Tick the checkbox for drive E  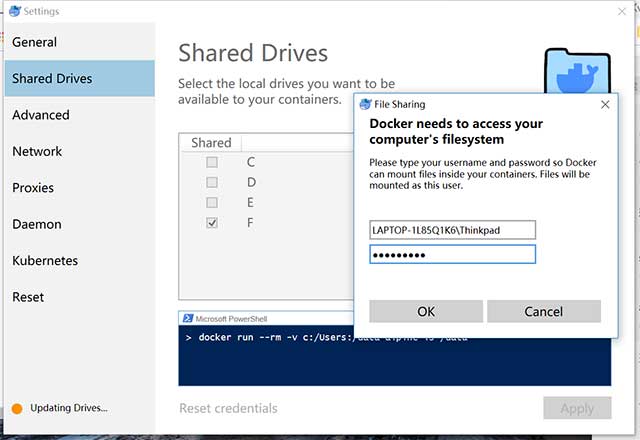tap(212, 202)
